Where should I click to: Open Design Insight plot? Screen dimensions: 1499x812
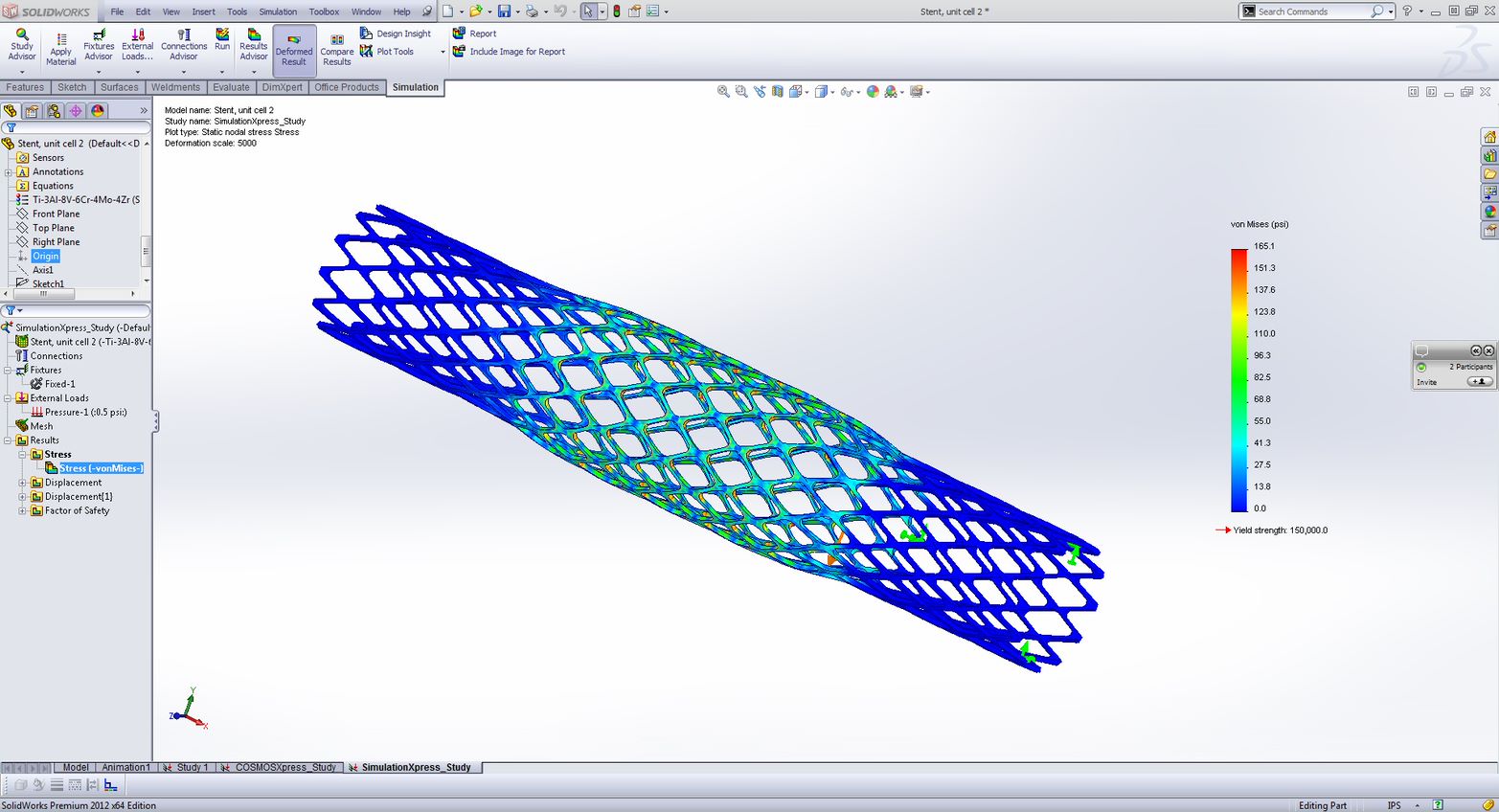point(396,34)
